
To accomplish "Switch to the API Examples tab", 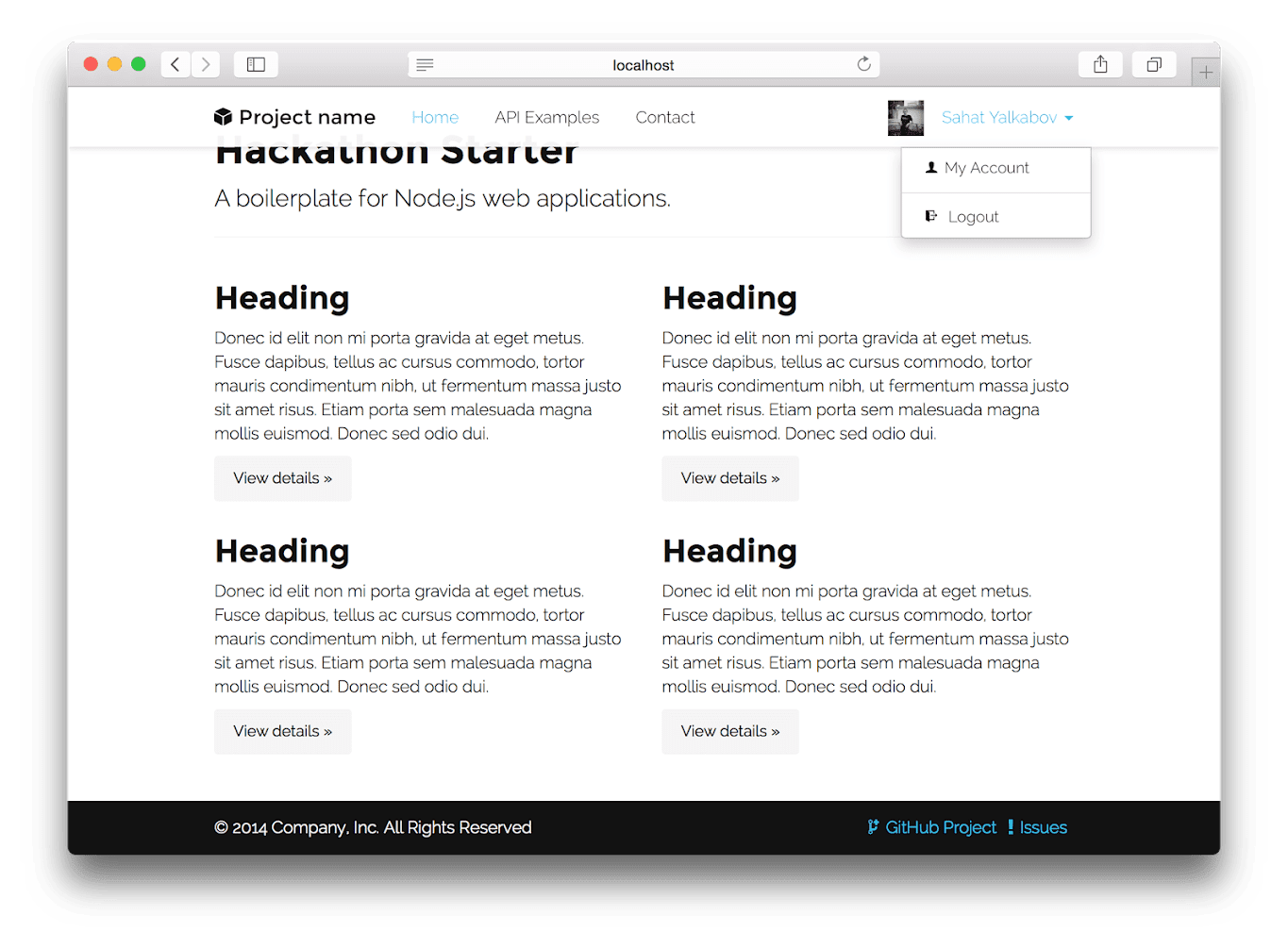I will (546, 117).
